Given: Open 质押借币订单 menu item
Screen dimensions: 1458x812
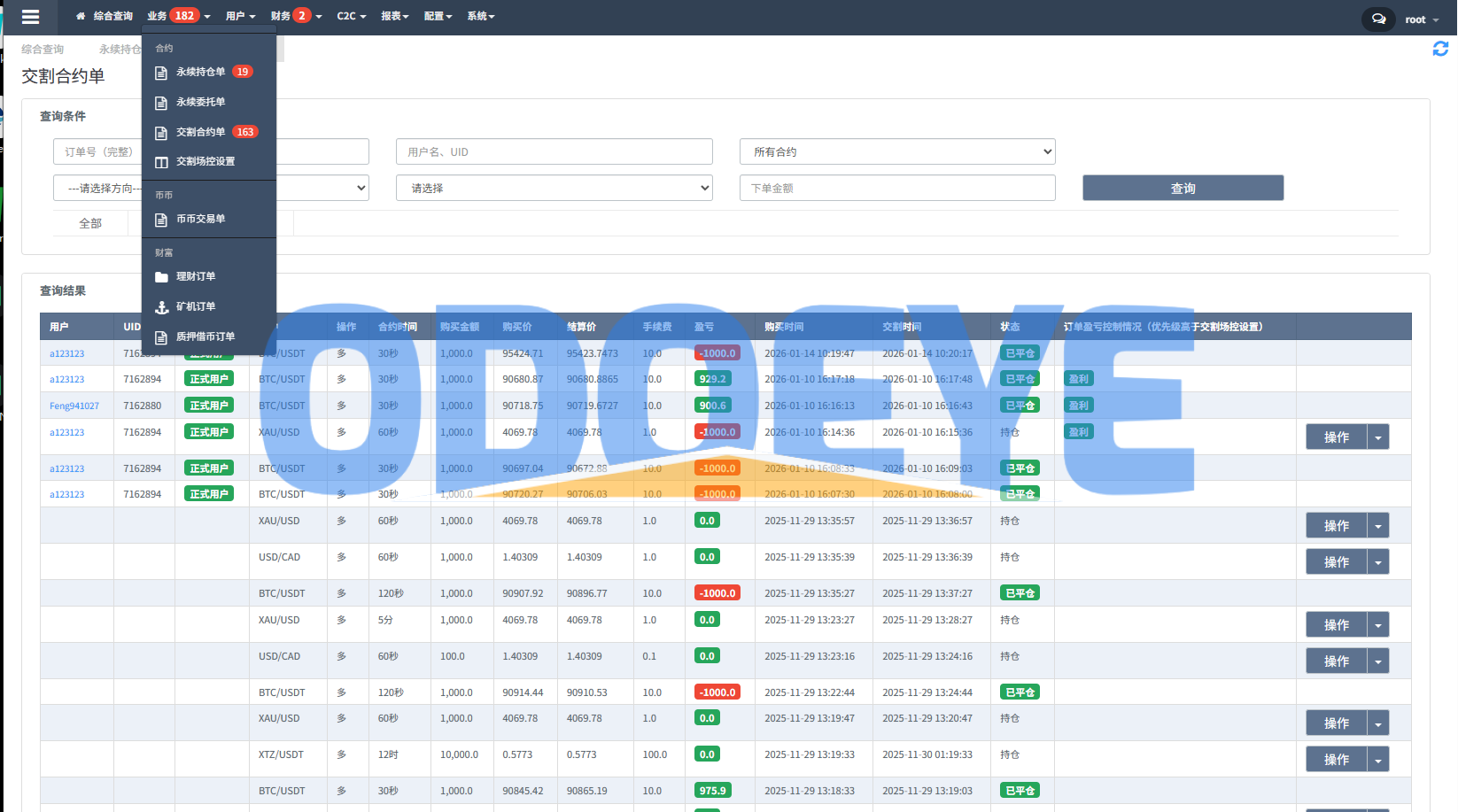Looking at the screenshot, I should (x=205, y=336).
